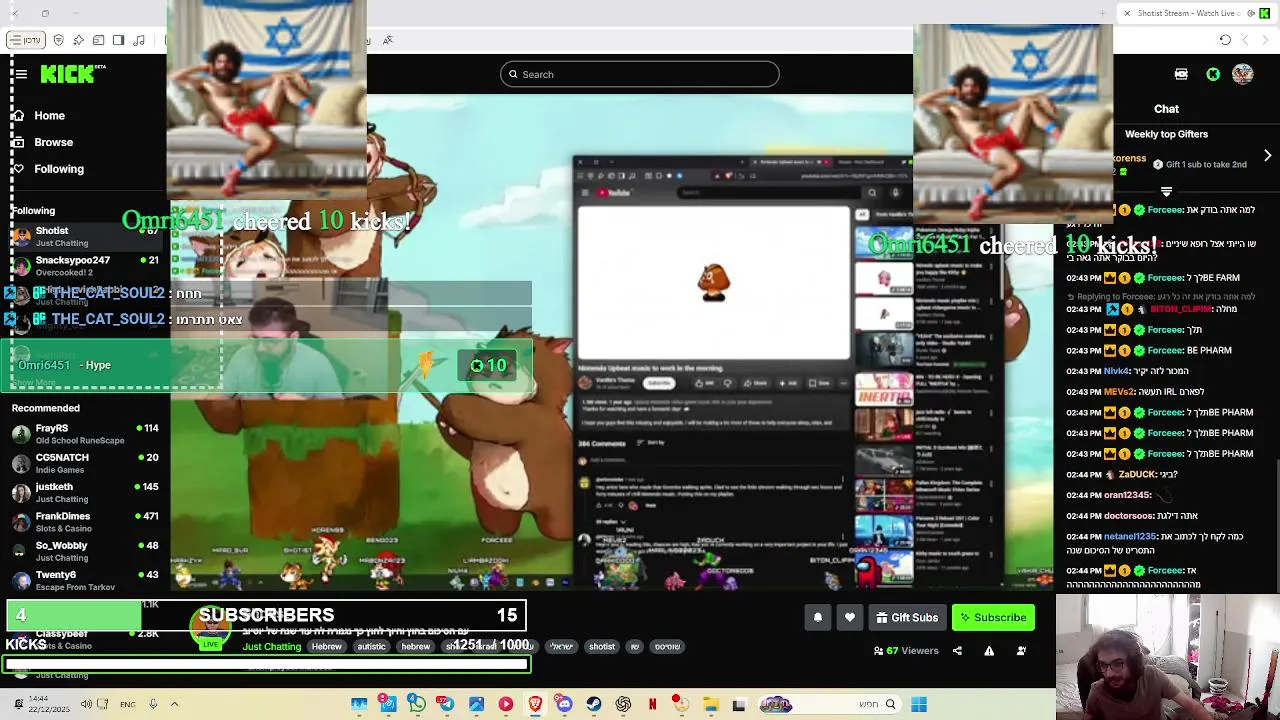The width and height of the screenshot is (1280, 720).
Task: Open the Kick hamburger menu
Action: [x=20, y=74]
